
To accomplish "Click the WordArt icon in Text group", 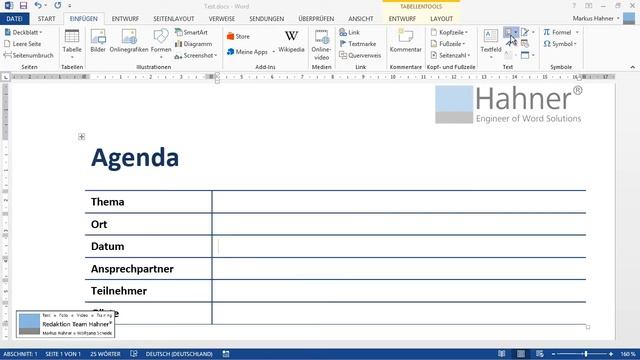I will tap(509, 43).
